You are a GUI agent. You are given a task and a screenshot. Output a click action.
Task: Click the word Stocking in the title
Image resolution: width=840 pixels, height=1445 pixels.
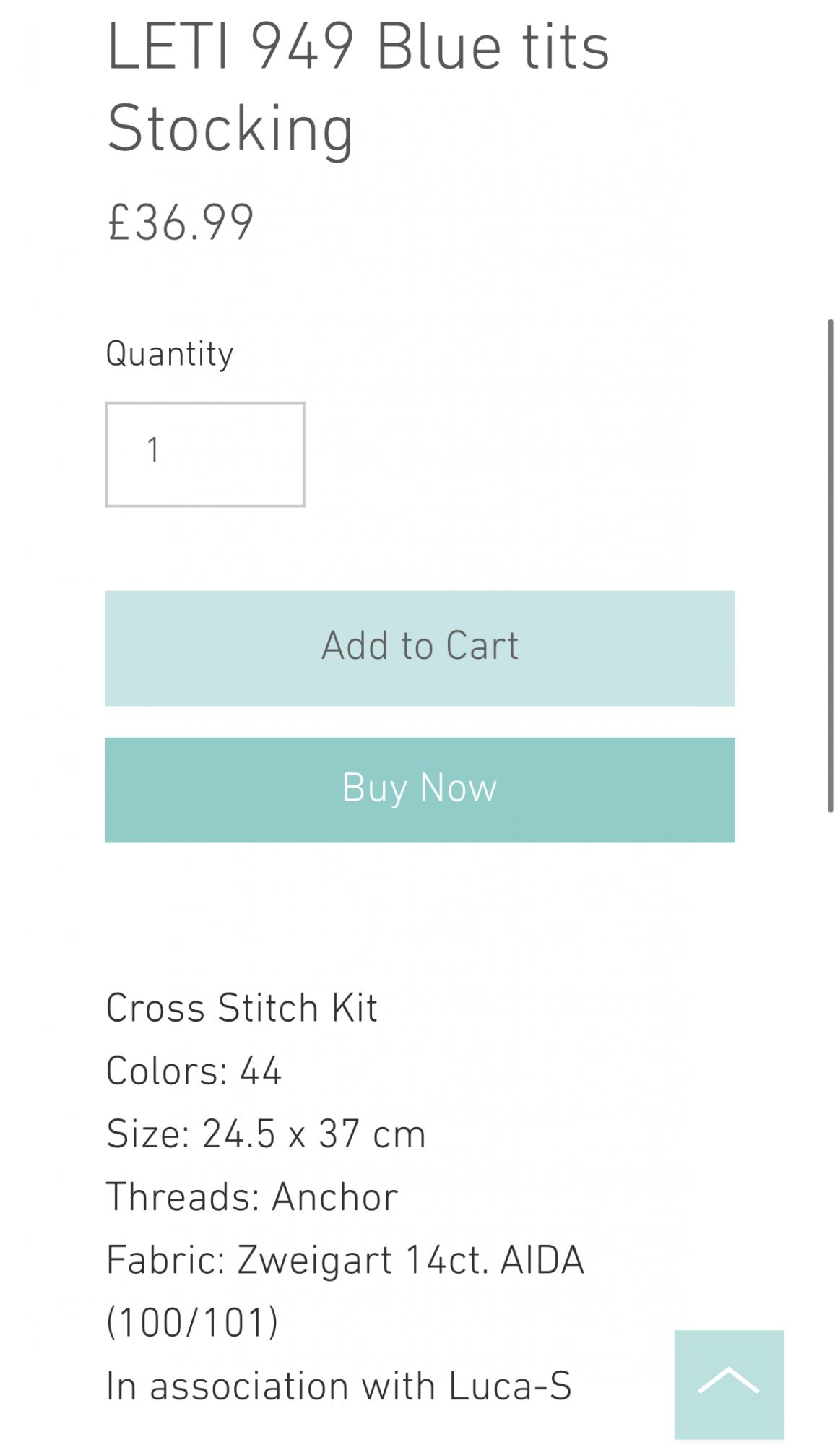click(x=230, y=129)
